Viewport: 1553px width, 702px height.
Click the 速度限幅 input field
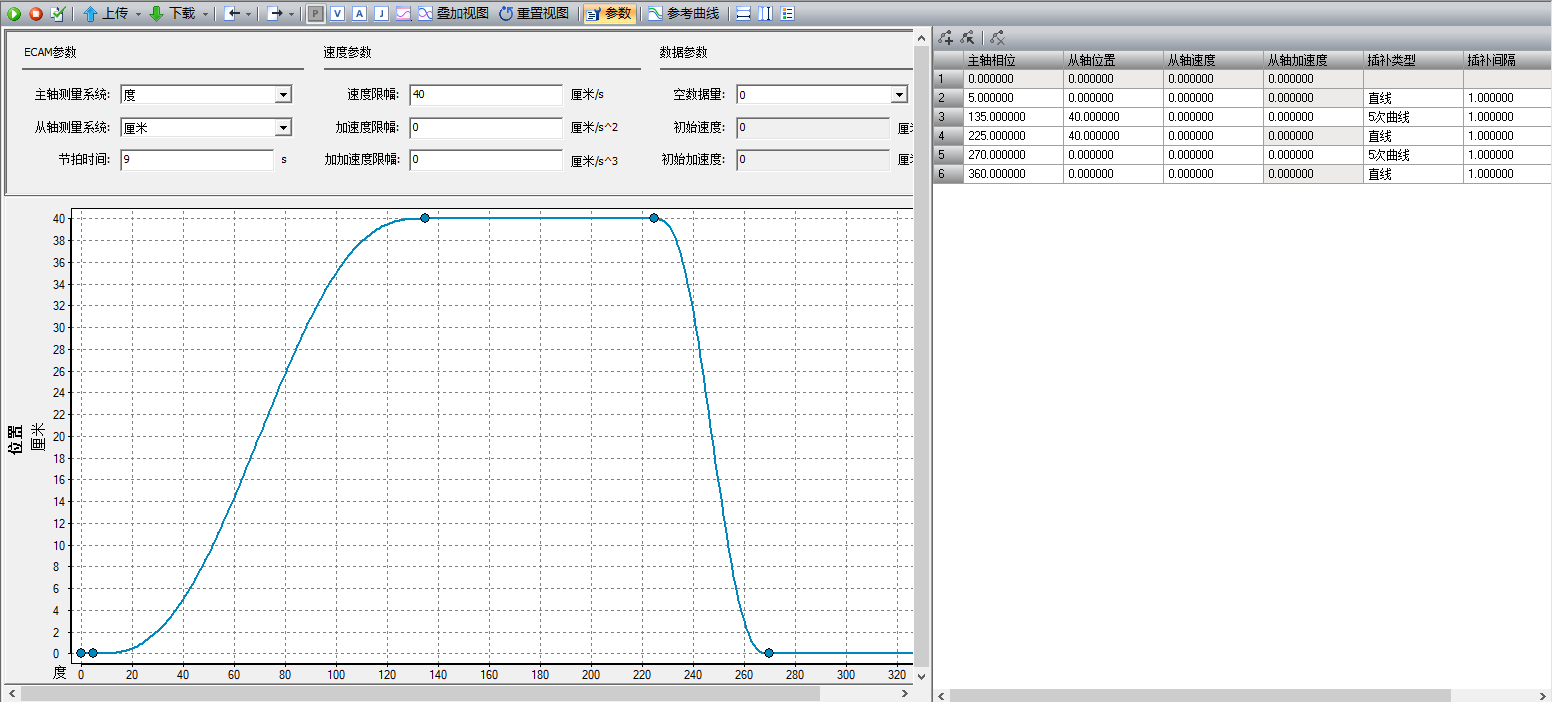(486, 95)
